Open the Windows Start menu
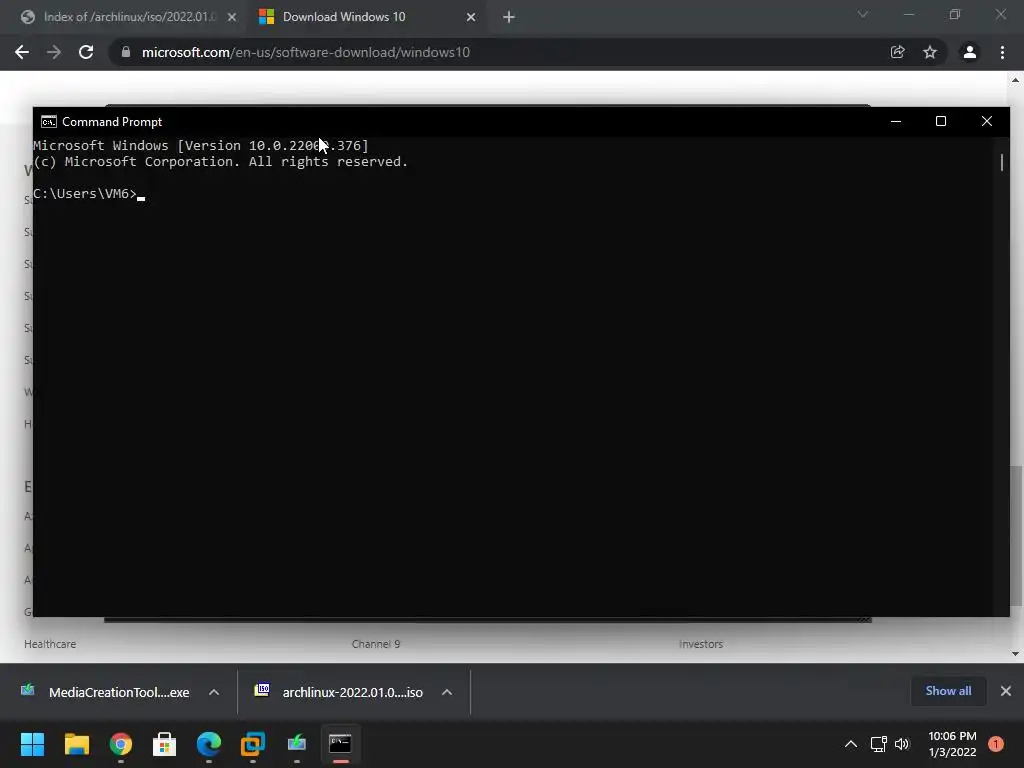This screenshot has width=1024, height=768. 32,744
